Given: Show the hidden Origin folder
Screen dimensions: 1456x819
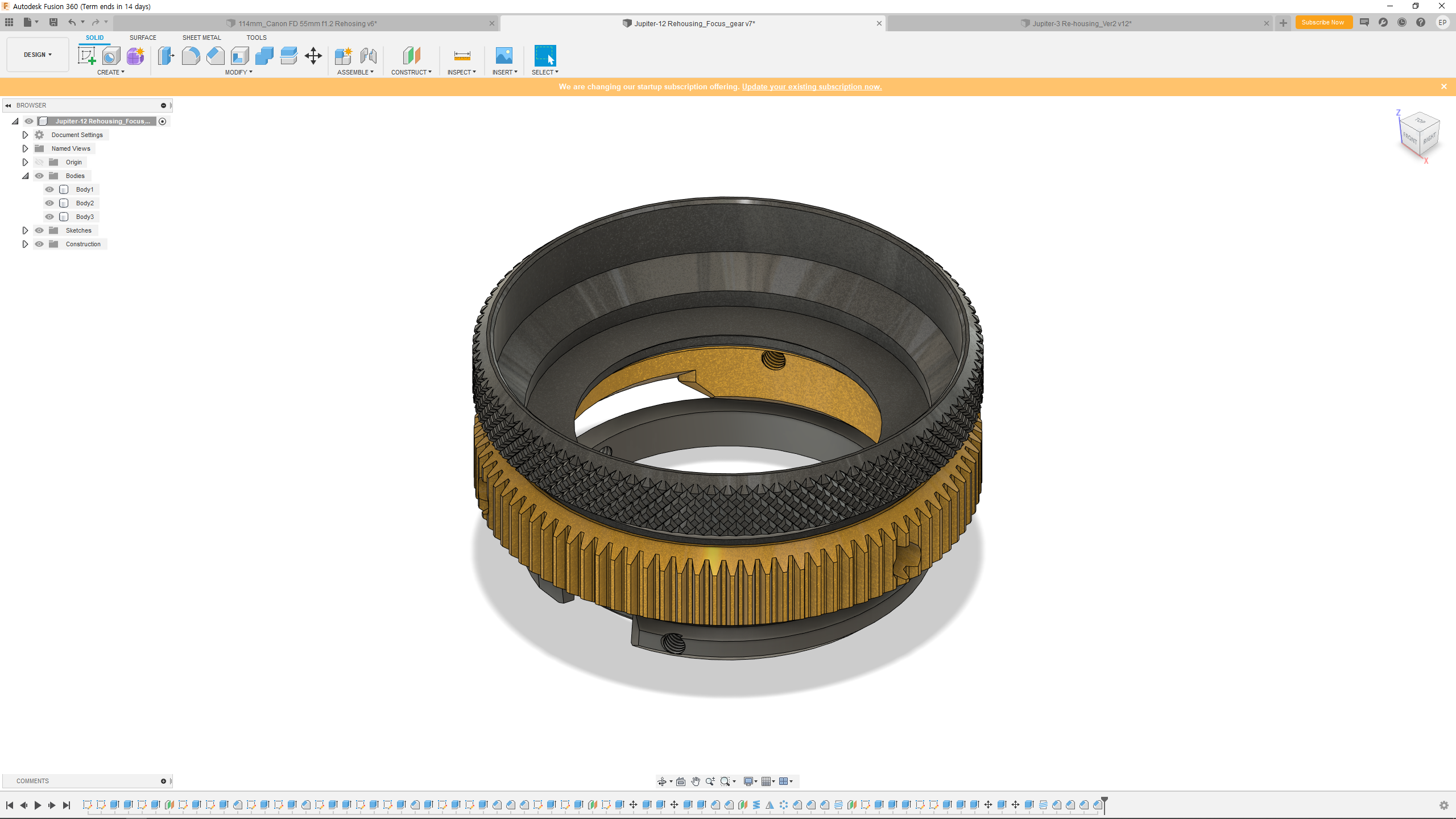Looking at the screenshot, I should click(x=39, y=162).
